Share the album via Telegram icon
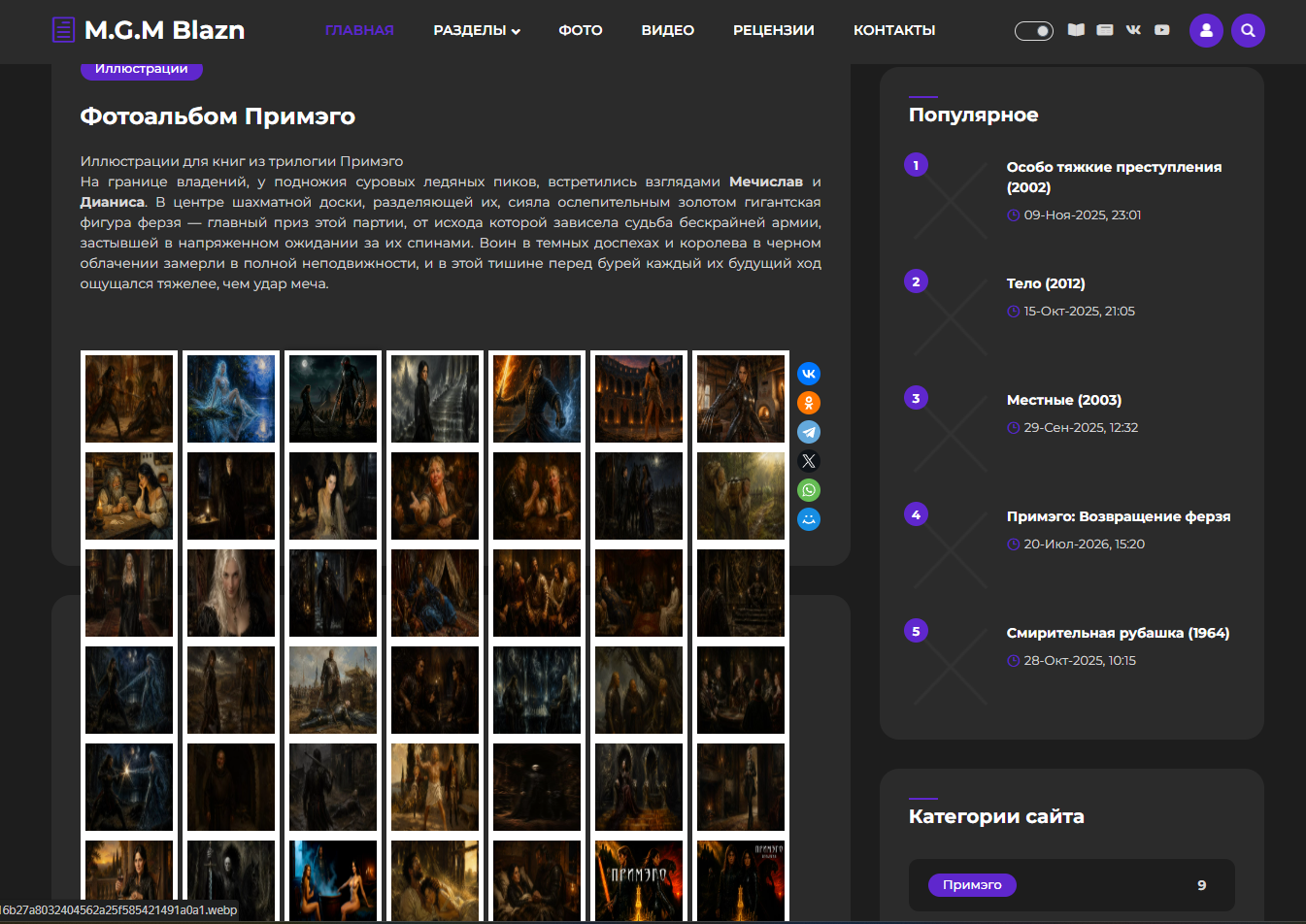 click(809, 432)
